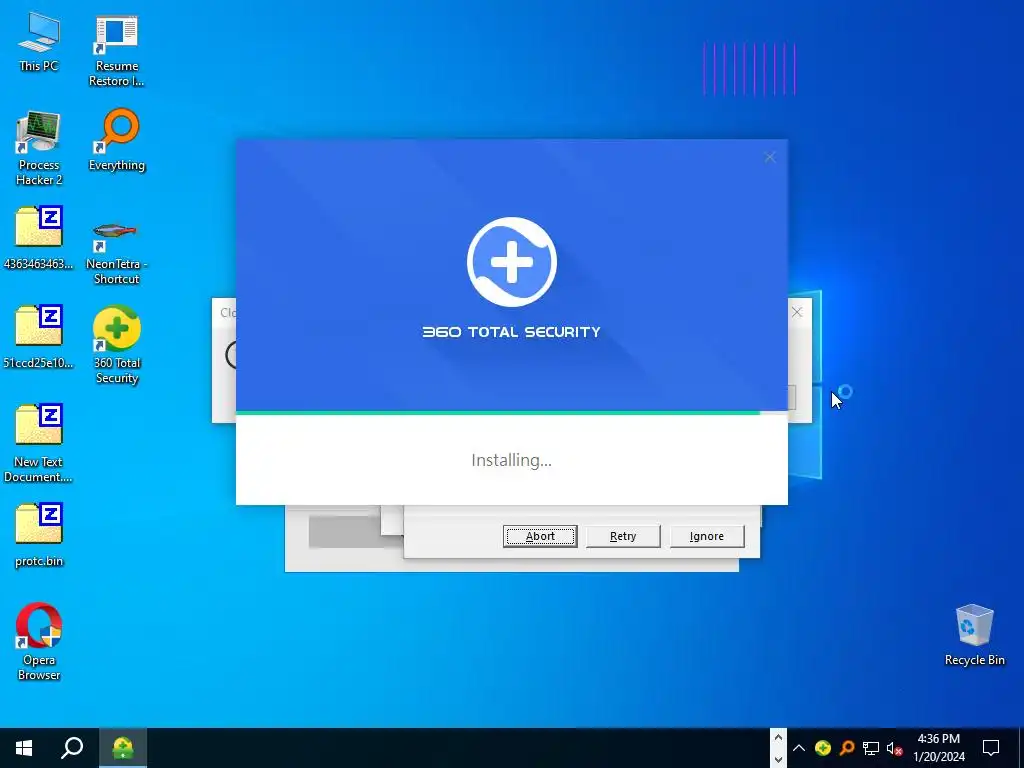Select protc.bin archive on desktop
Screen dimensions: 1024x768
point(39,536)
